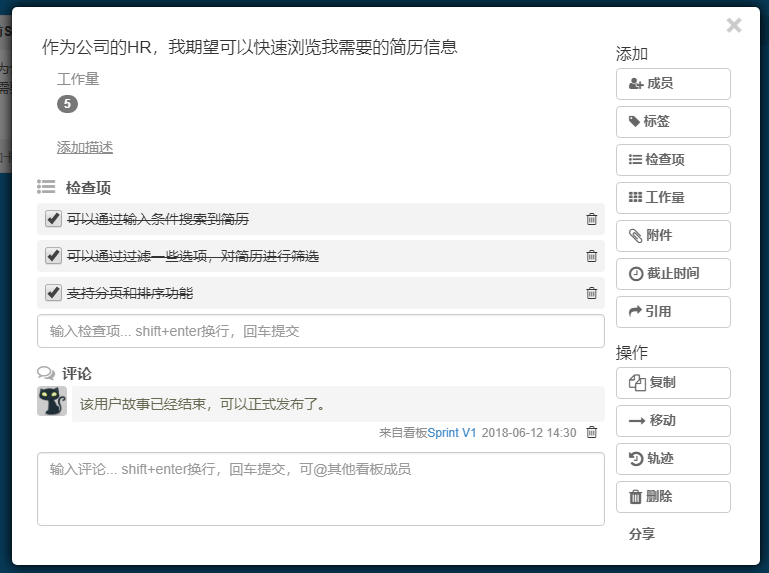Click the 移动 move card button

(x=673, y=421)
